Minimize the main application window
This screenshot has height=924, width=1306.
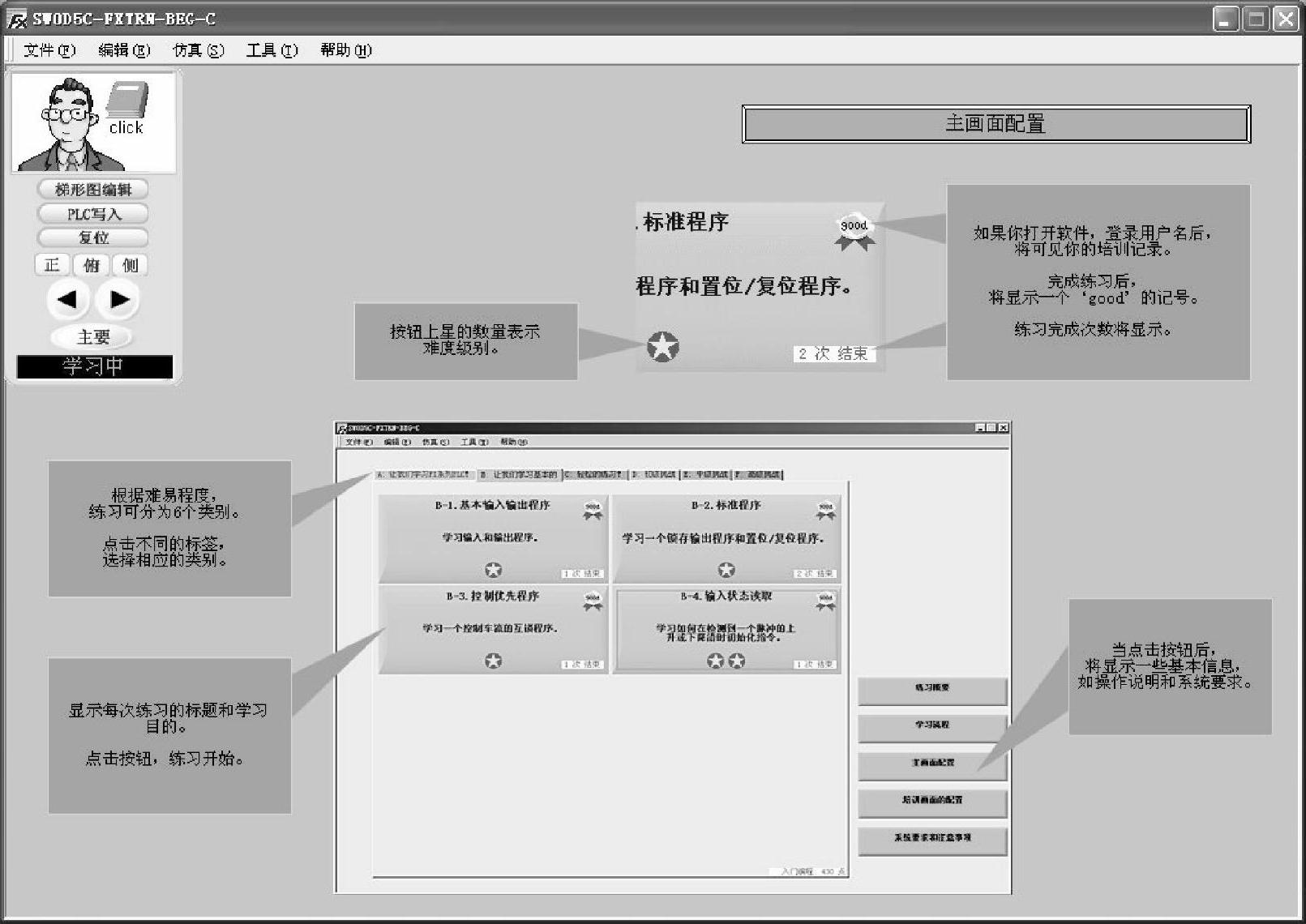tap(1227, 19)
